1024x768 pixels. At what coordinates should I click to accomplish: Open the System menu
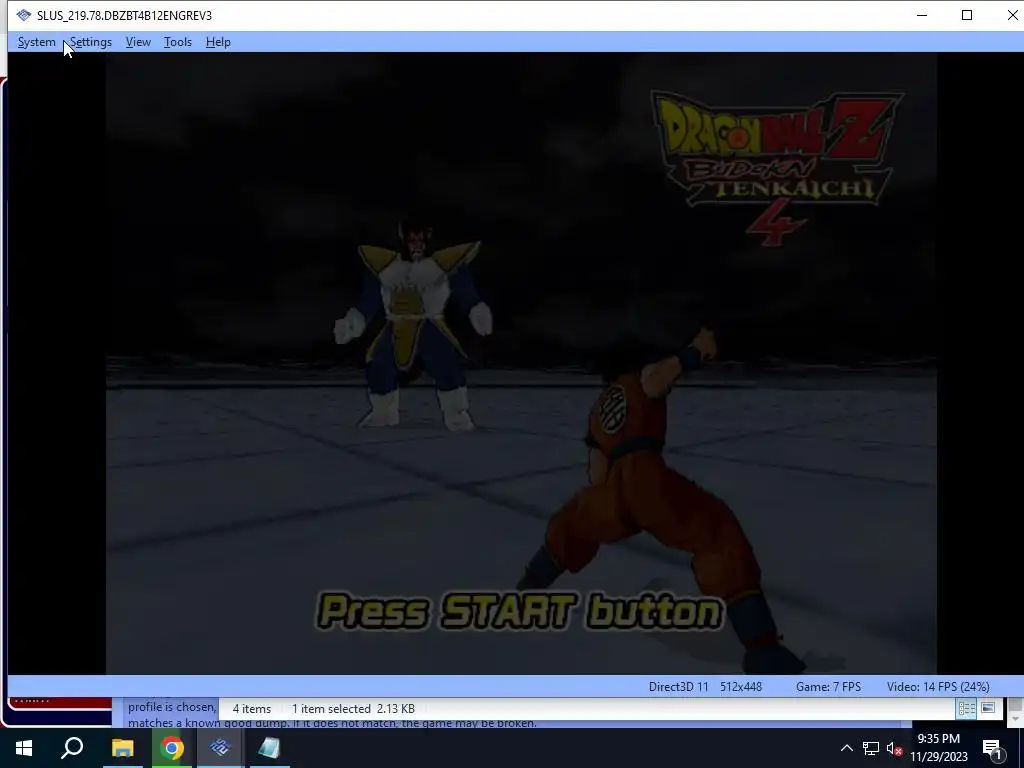(x=37, y=42)
